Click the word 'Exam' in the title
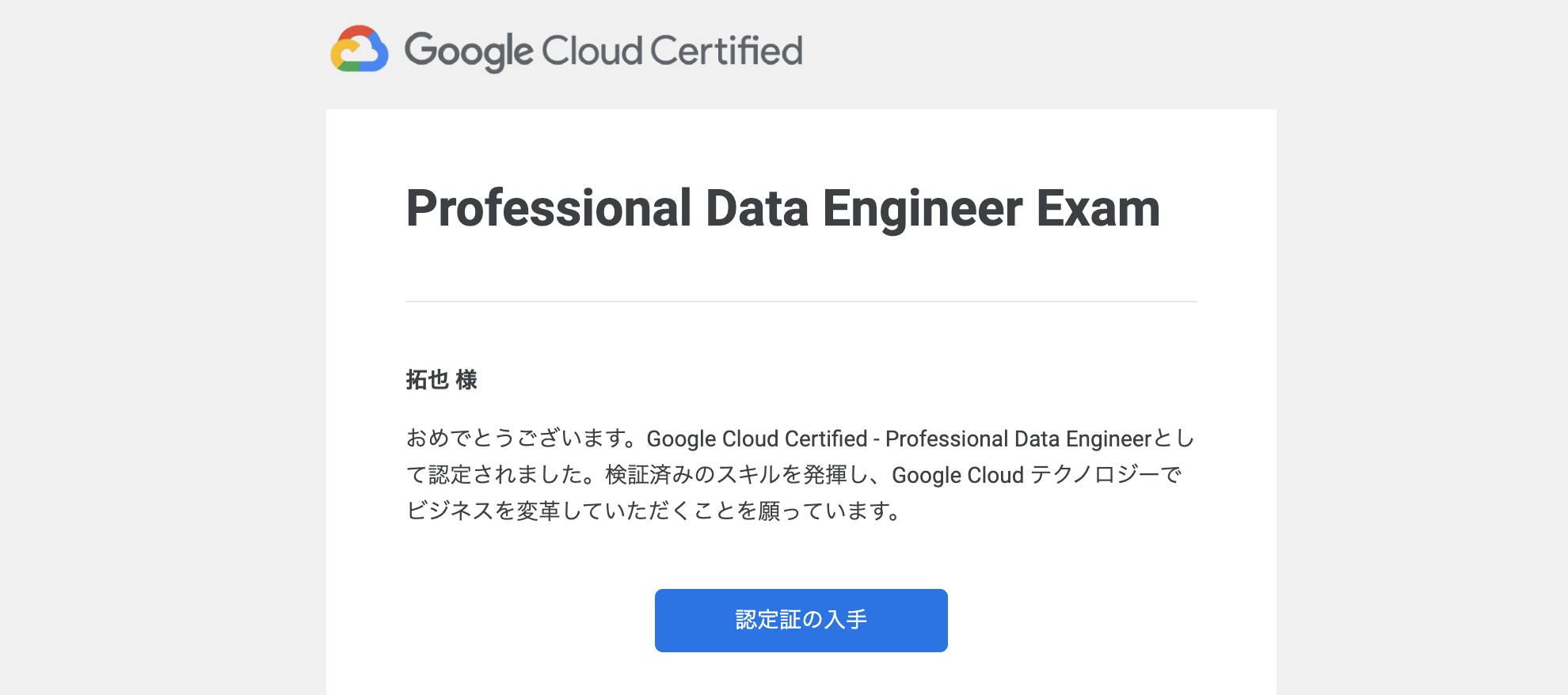 tap(1098, 209)
